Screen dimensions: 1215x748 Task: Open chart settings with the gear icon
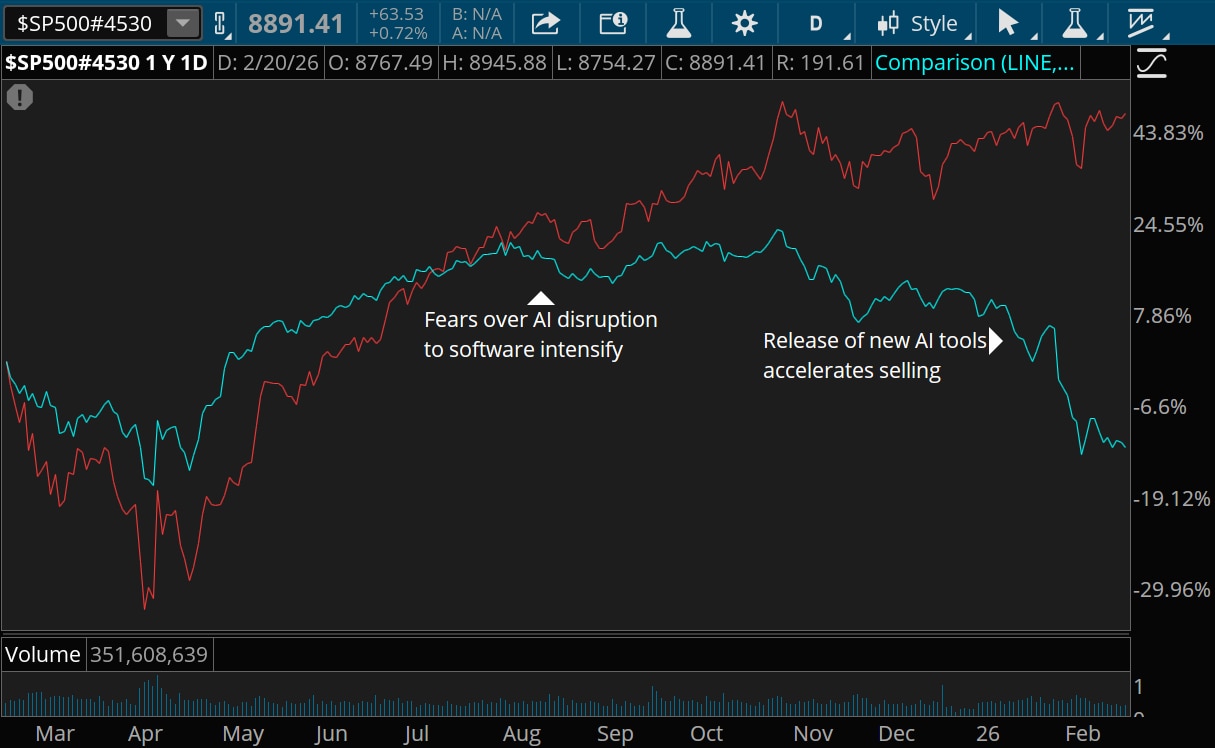pyautogui.click(x=744, y=22)
